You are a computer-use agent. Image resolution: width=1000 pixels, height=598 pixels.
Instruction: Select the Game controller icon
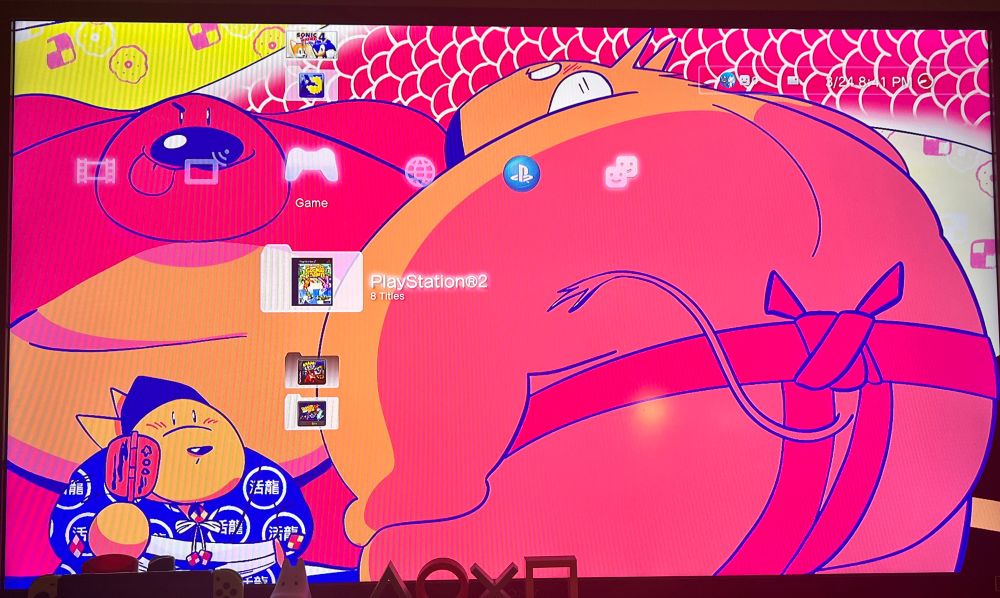[x=311, y=166]
